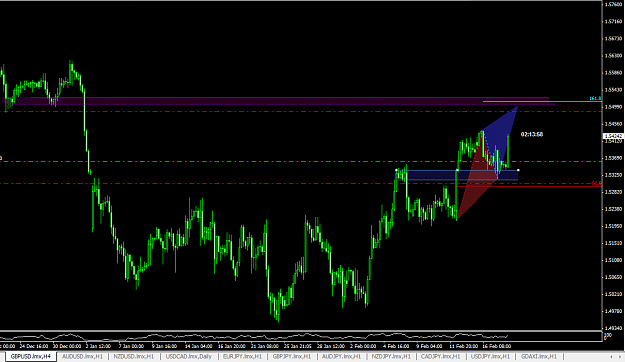
Task: Click the 1.51080 price scale label
Action: point(613,260)
